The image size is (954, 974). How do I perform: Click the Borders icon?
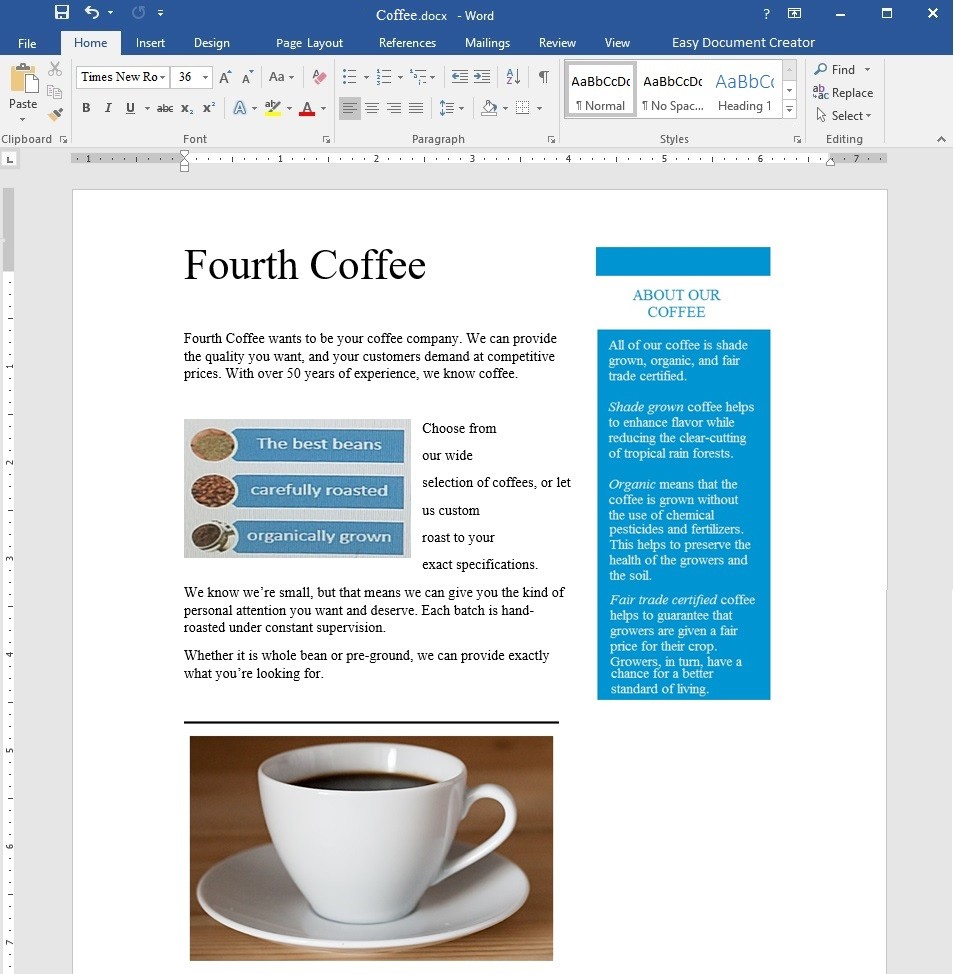(x=523, y=108)
